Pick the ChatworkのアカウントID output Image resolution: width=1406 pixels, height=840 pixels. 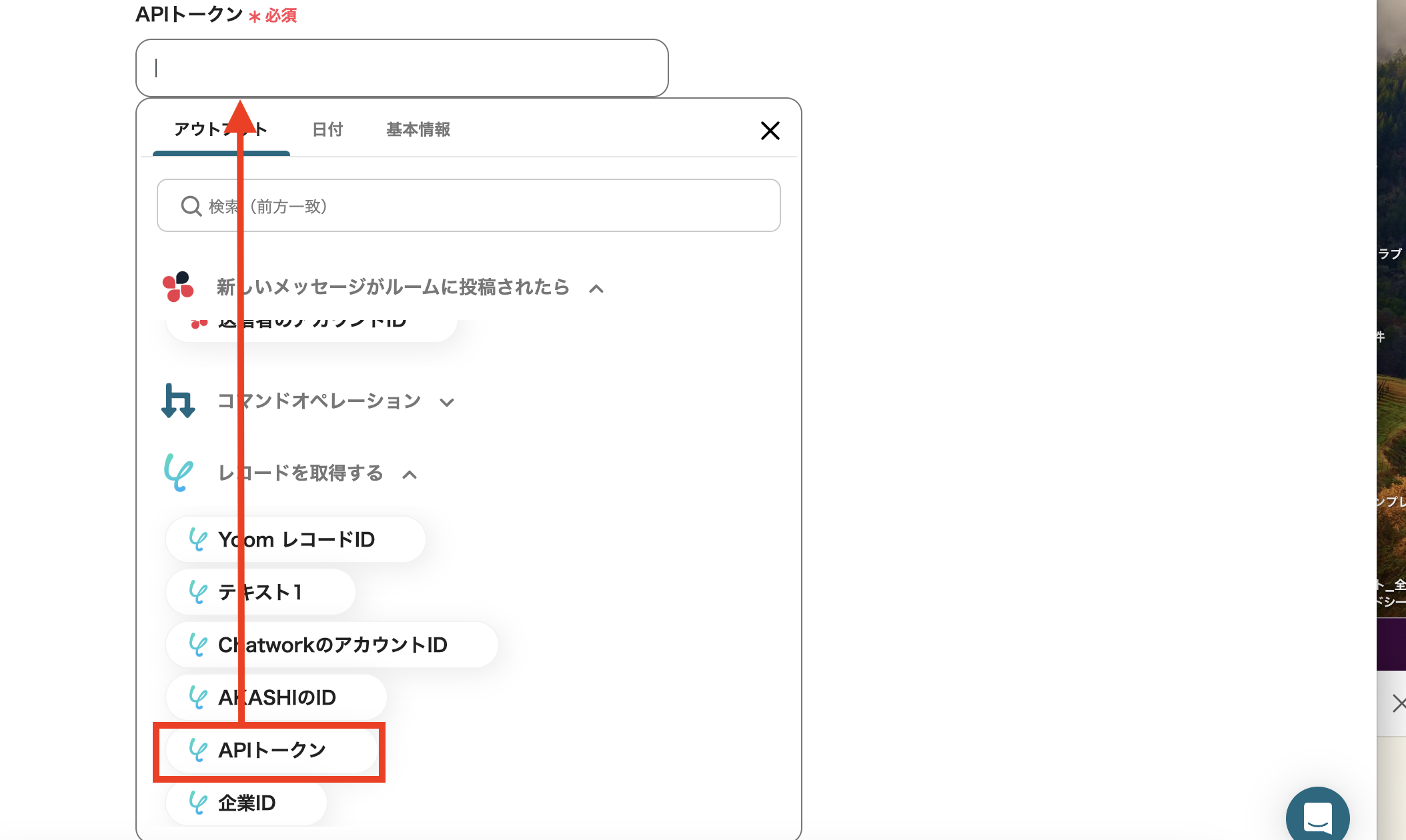[x=331, y=645]
